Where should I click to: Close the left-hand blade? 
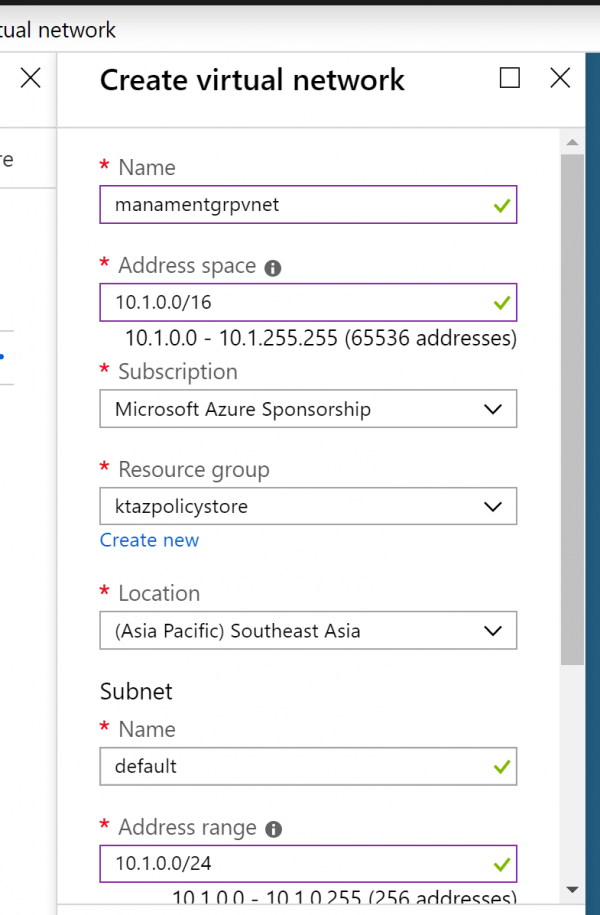(31, 78)
